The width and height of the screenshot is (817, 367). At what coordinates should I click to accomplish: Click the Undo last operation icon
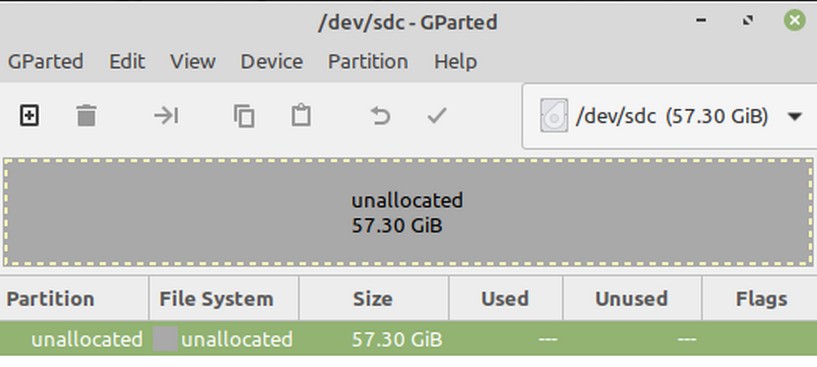pos(380,116)
